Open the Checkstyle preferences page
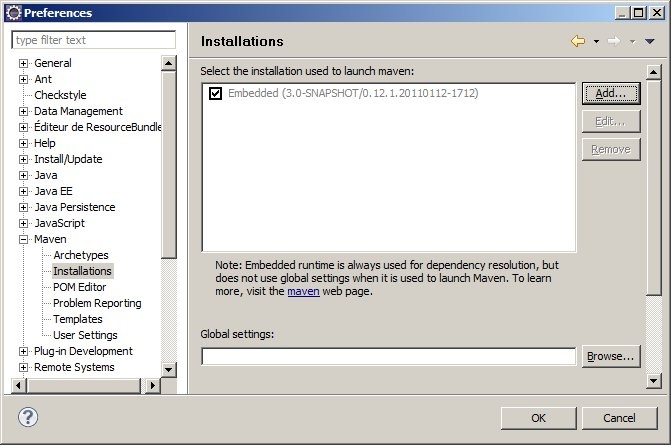Image resolution: width=671 pixels, height=445 pixels. pos(60,95)
